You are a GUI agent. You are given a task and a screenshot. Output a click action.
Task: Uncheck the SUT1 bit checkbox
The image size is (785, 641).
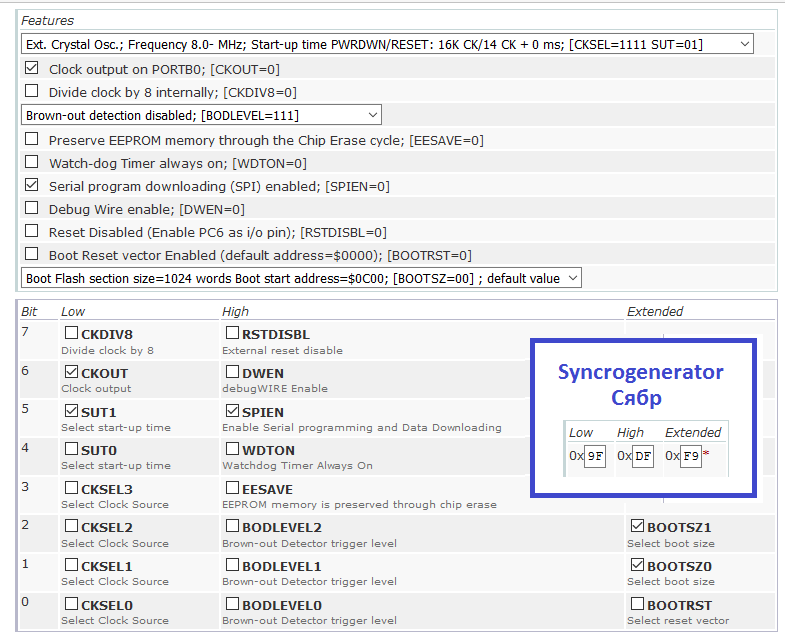[72, 411]
